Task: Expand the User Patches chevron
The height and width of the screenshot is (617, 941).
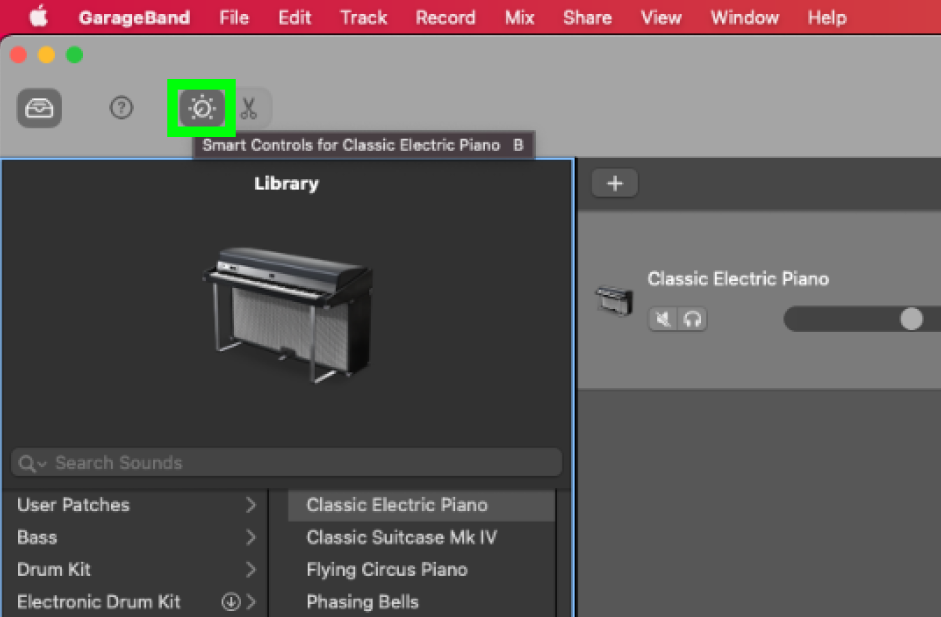Action: click(250, 505)
